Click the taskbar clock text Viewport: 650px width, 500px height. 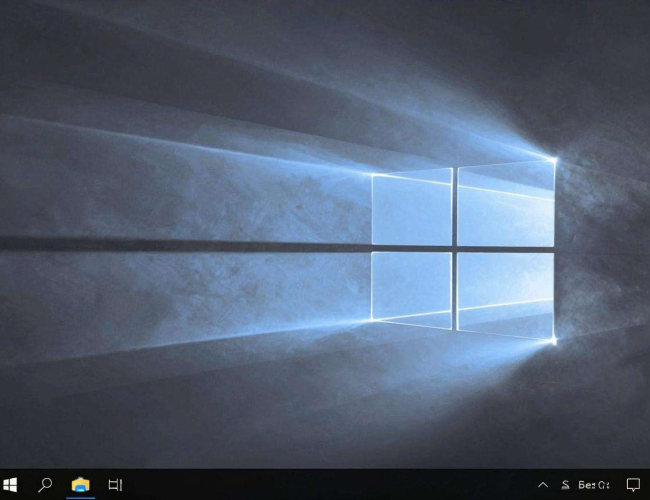[x=594, y=485]
